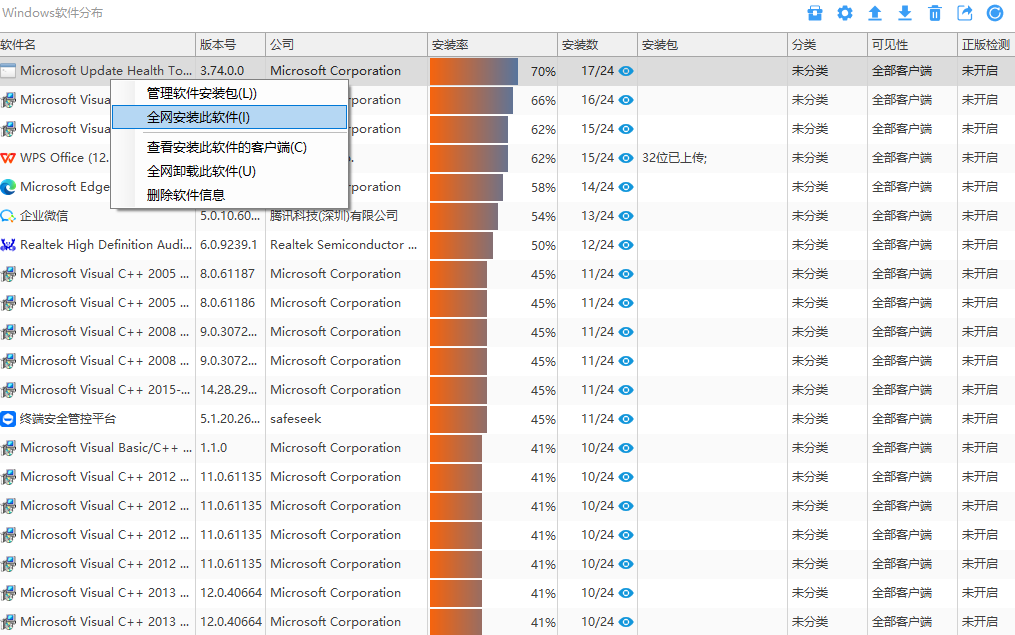Screen dimensions: 1015x635
Task: Sort by the 公司 column header
Action: (346, 45)
